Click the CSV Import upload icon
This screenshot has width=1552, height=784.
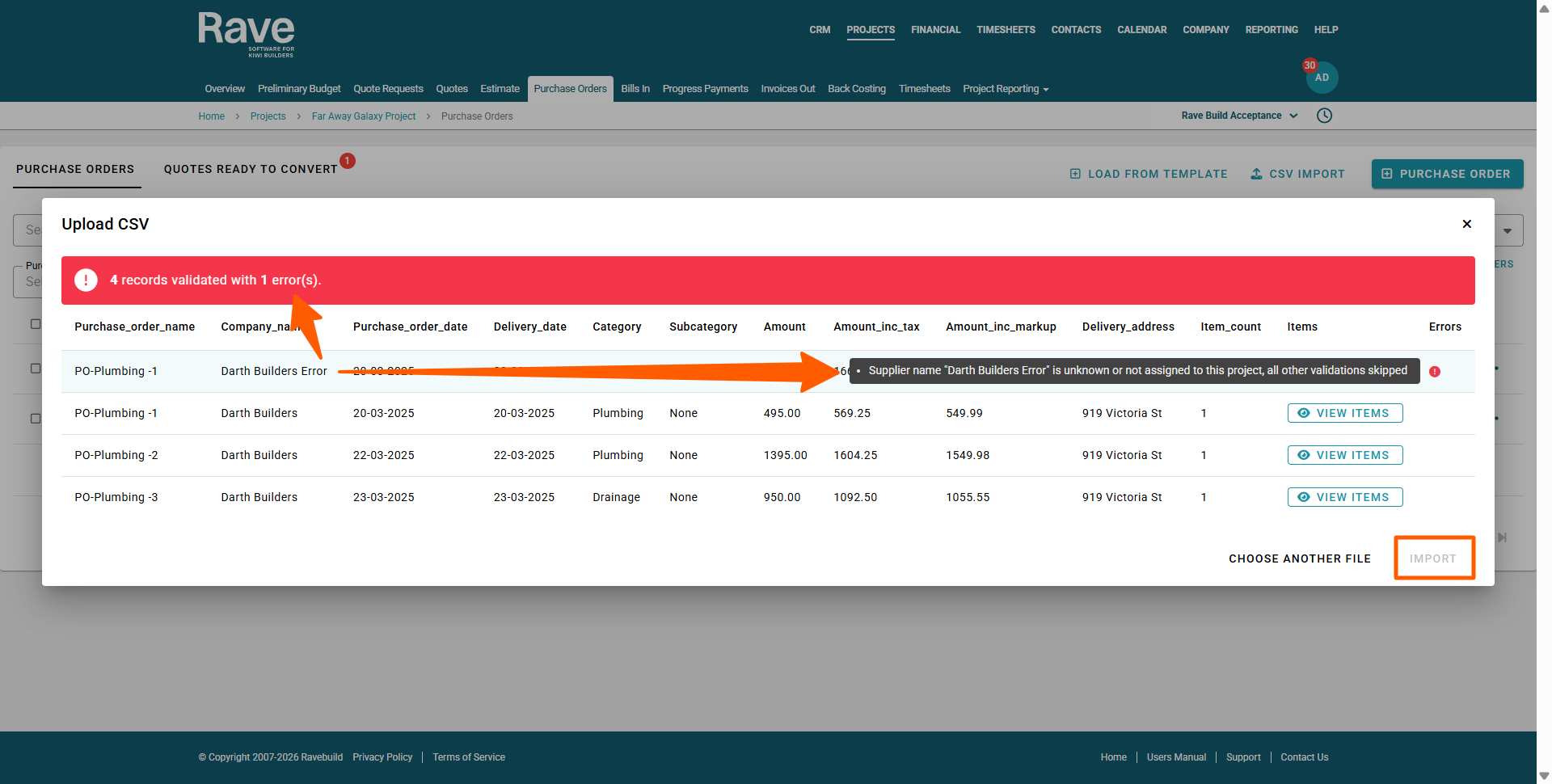click(1256, 174)
